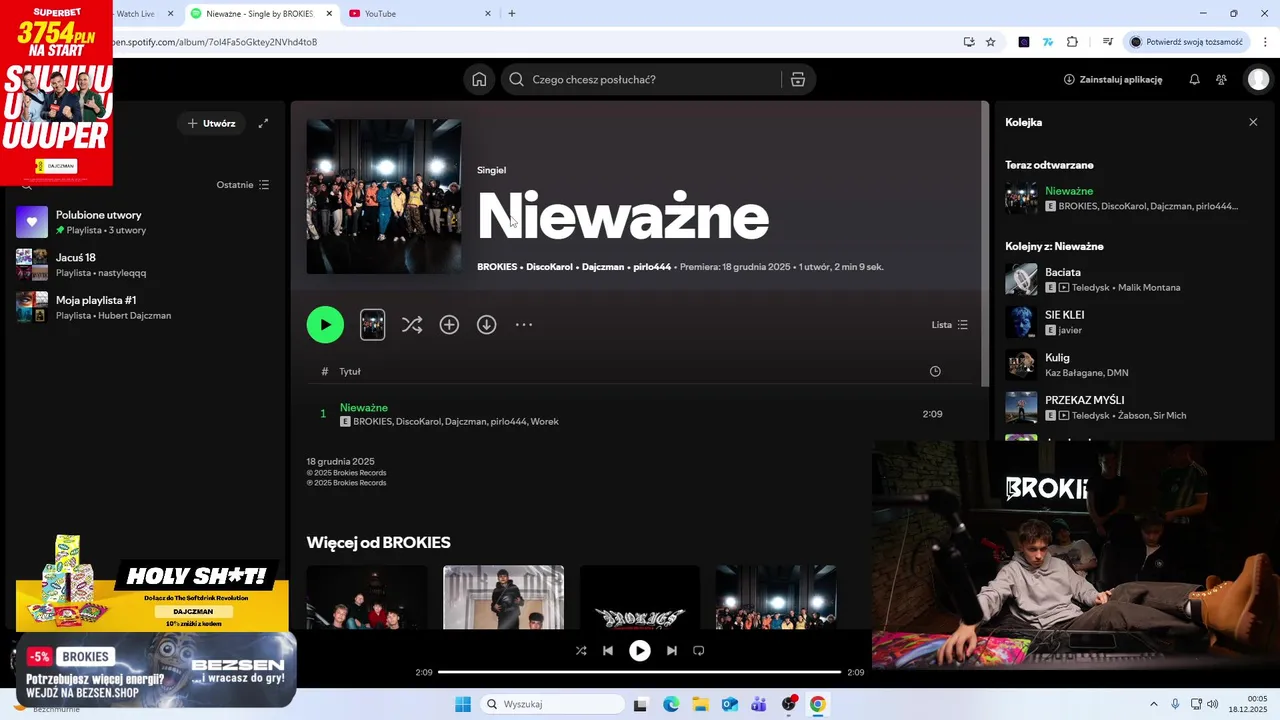
Task: Open notifications bell in Spotify header
Action: tap(1194, 80)
